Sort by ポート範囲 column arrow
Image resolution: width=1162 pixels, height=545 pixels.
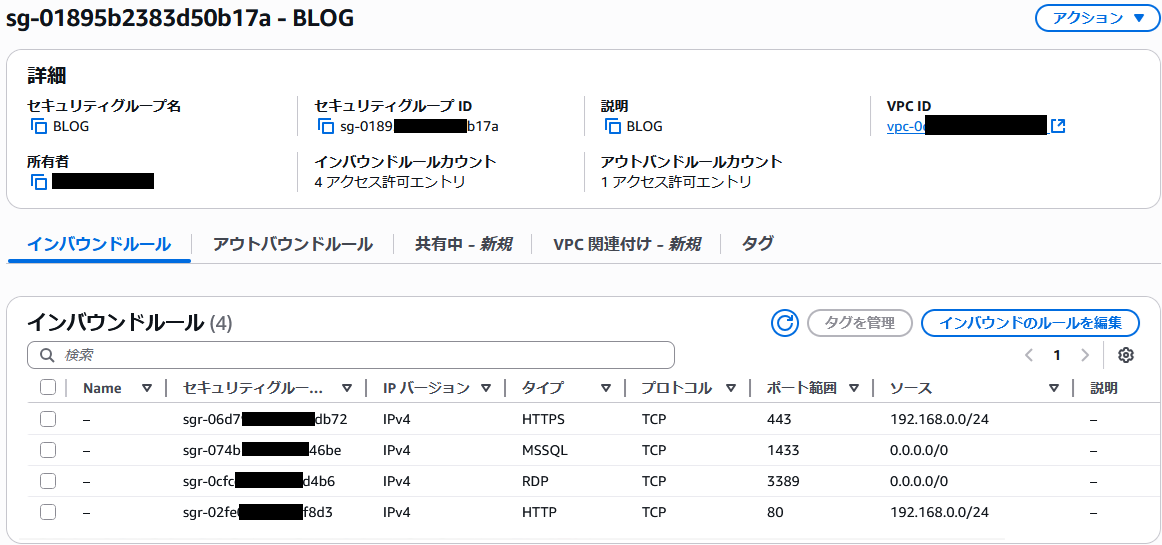pyautogui.click(x=856, y=388)
